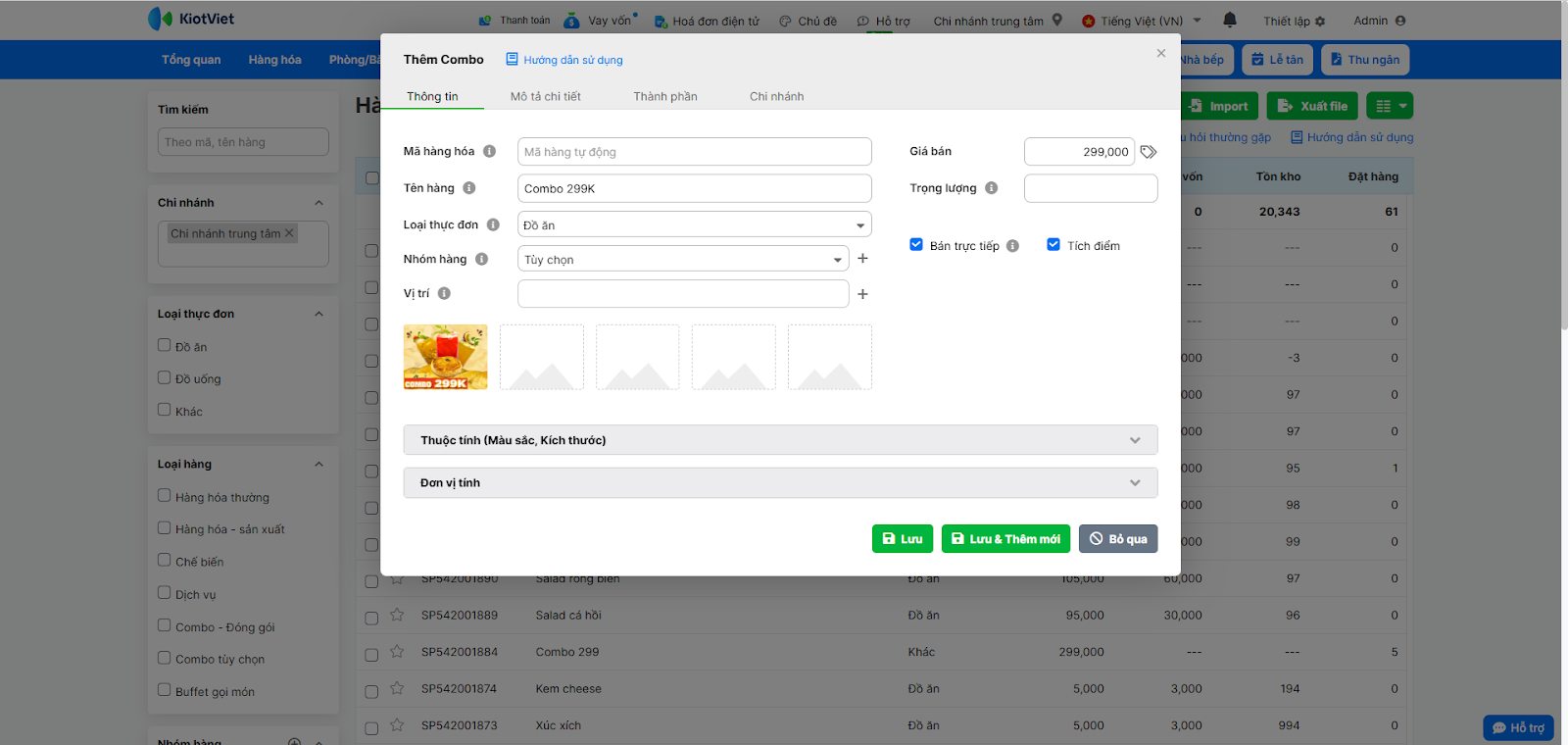
Task: Click the price tag icon beside Giá bán
Action: click(1149, 152)
